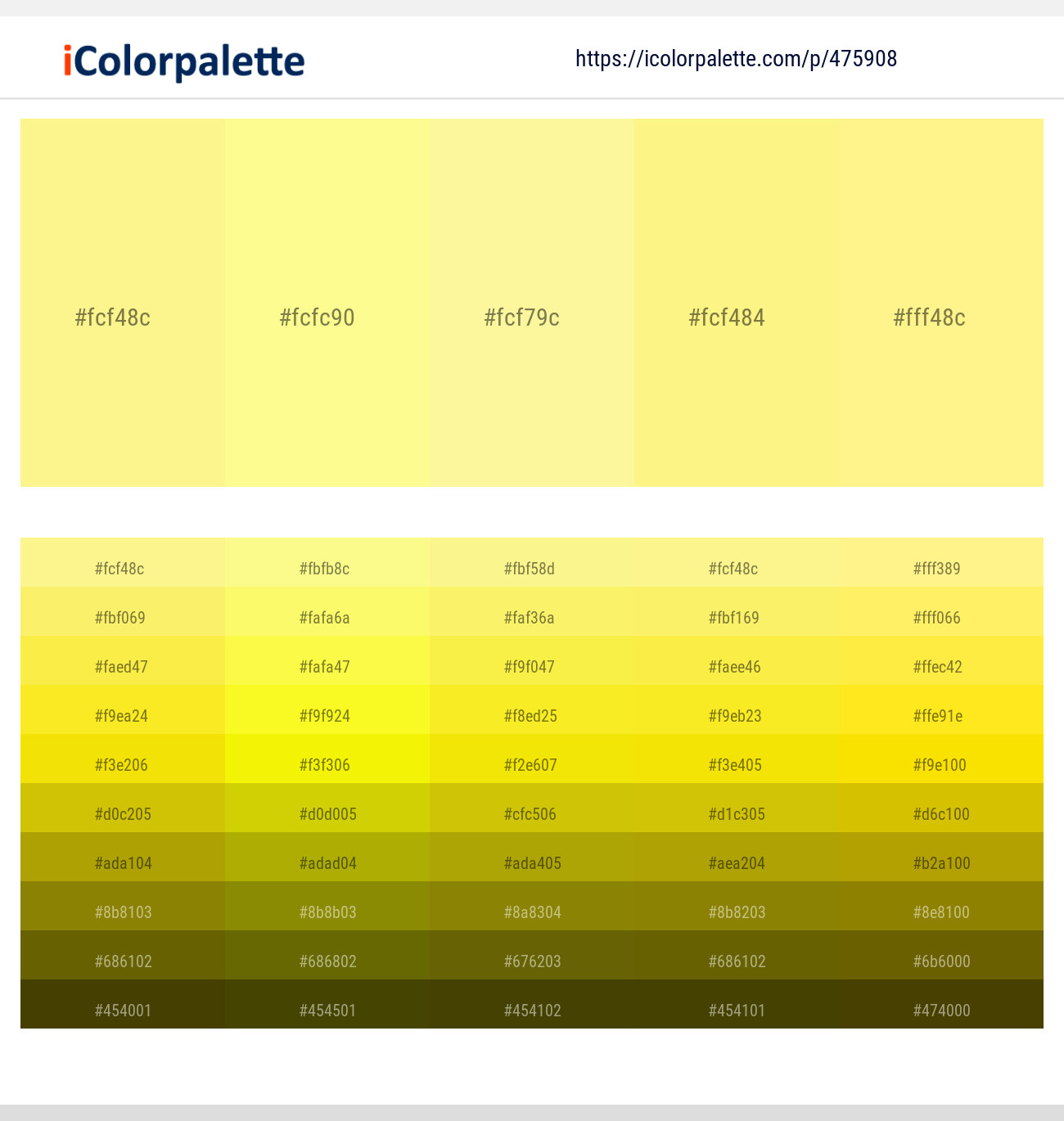Click the #fbf58d shade swatch
1064x1121 pixels.
click(x=532, y=568)
